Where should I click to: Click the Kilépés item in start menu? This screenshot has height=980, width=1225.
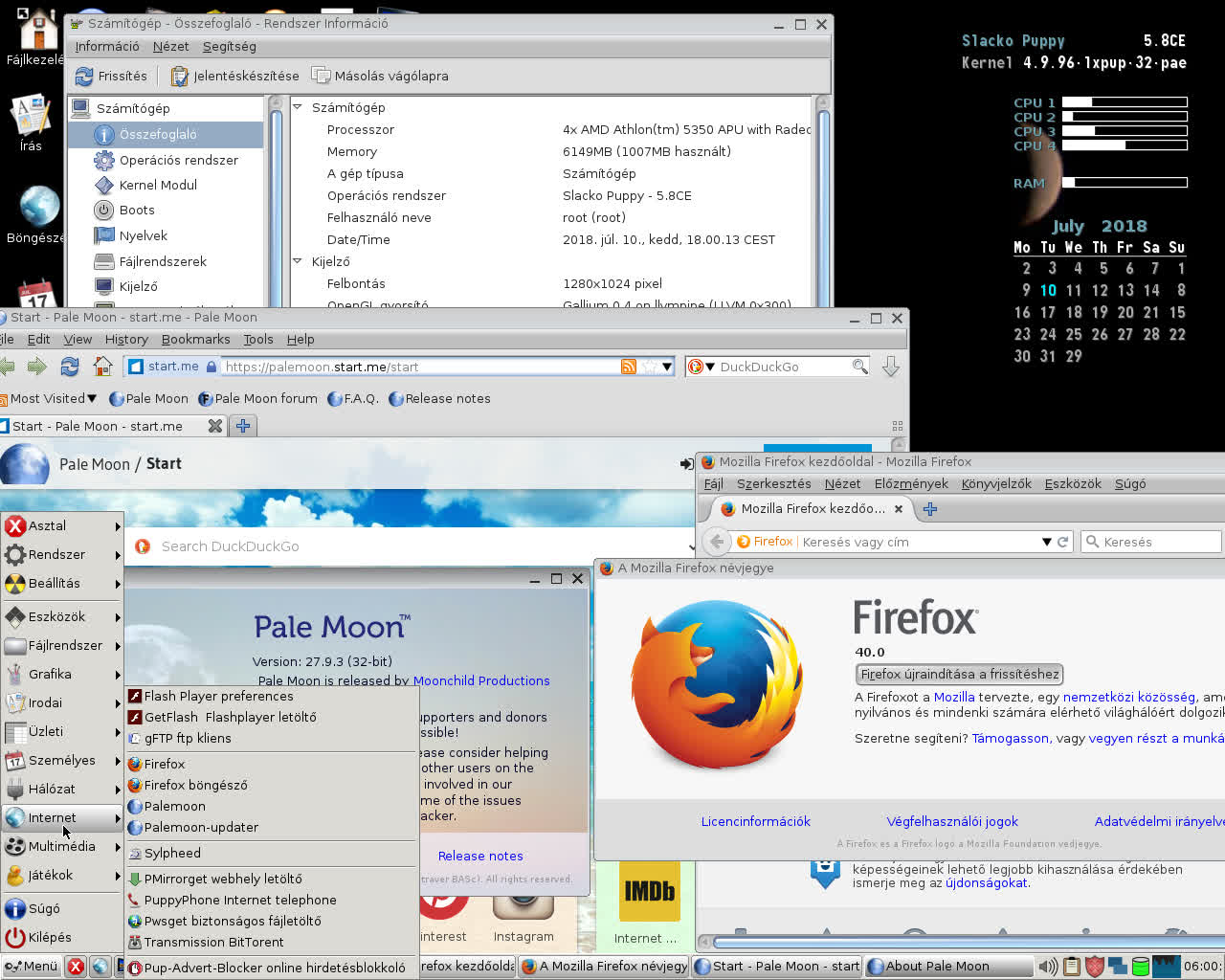click(x=63, y=937)
